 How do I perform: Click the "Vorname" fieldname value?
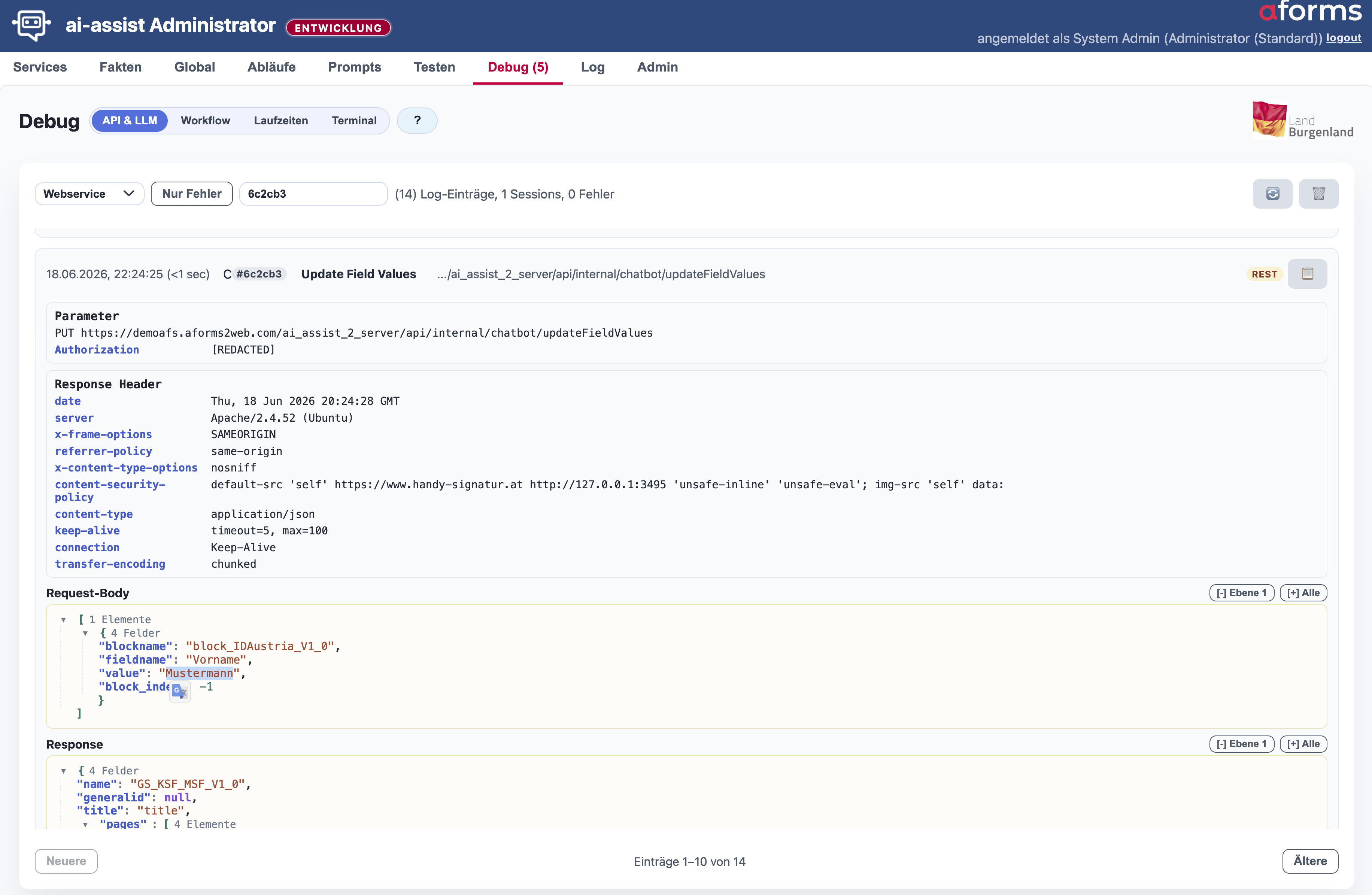[216, 660]
